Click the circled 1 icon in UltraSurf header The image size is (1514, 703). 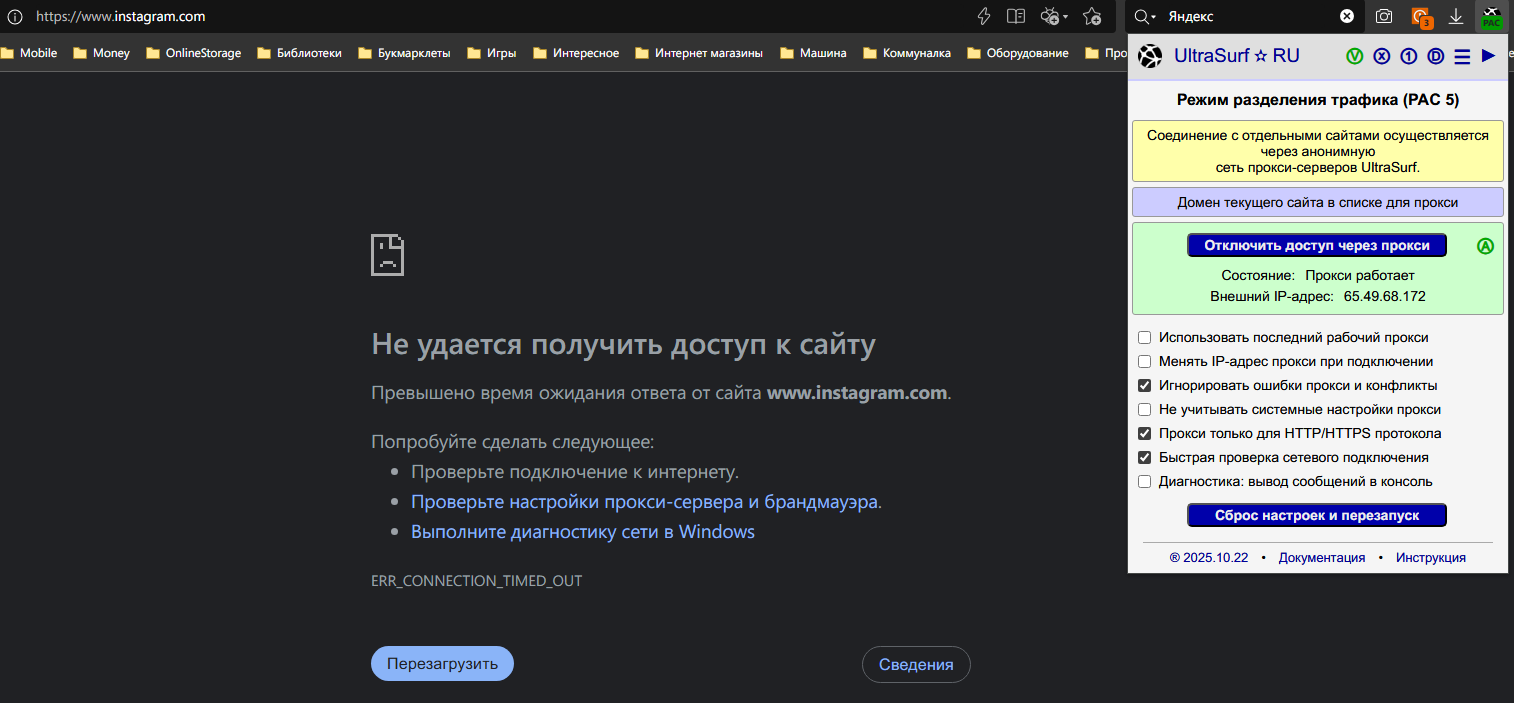(x=1409, y=56)
